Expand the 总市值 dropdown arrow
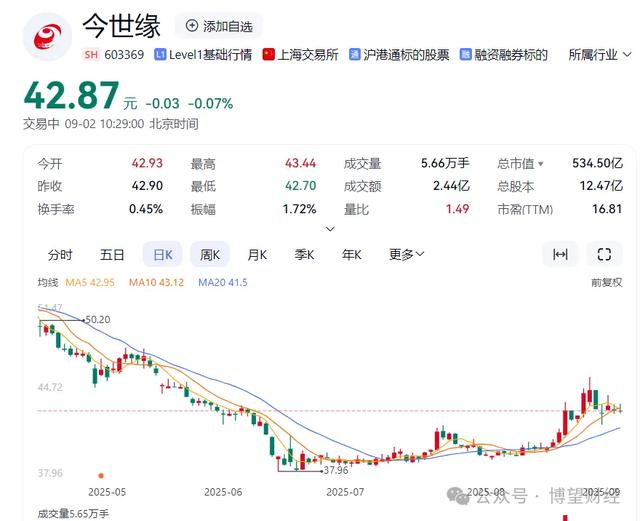The image size is (640, 521). [x=541, y=164]
